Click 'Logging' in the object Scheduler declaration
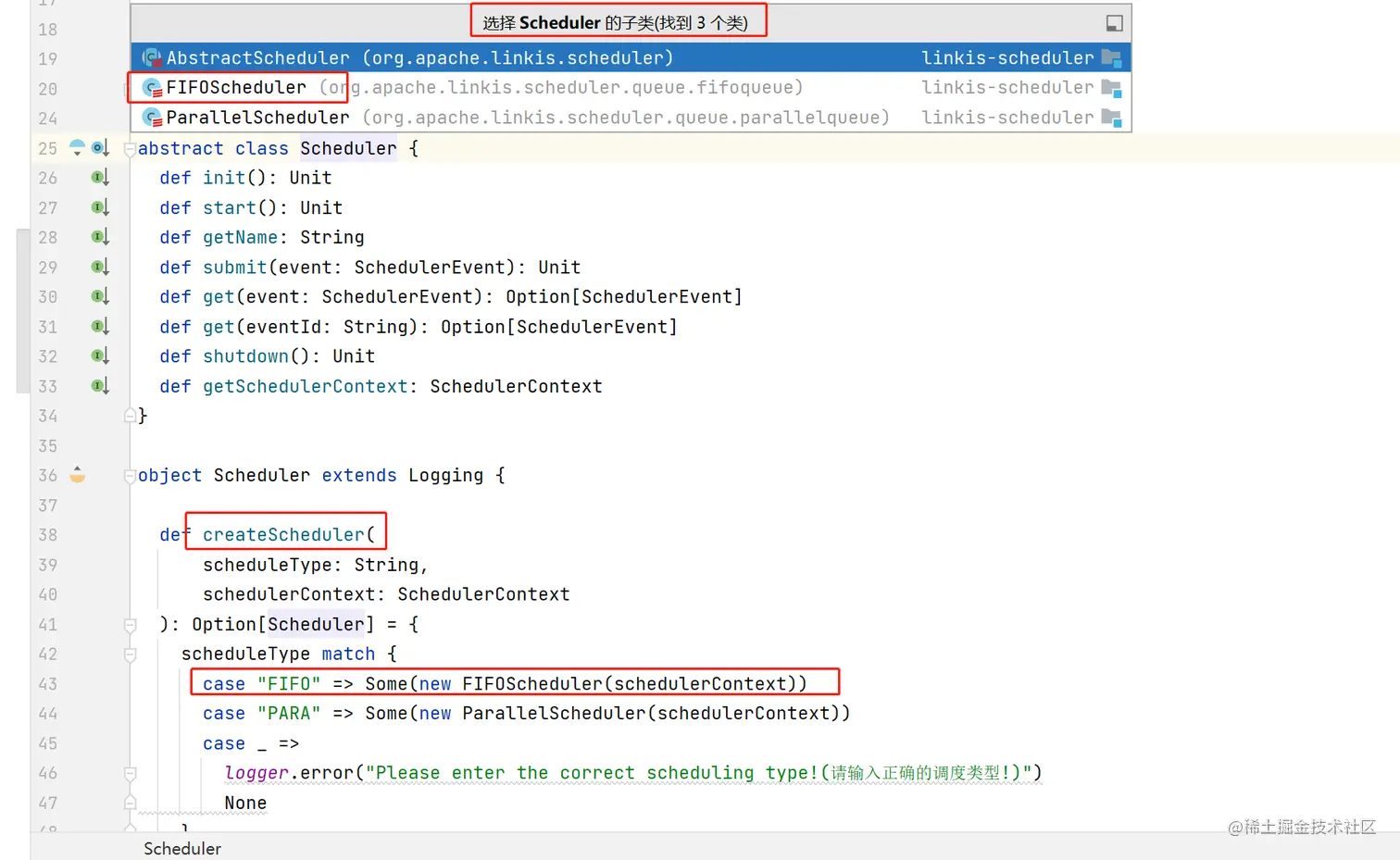This screenshot has height=860, width=1400. (x=445, y=475)
